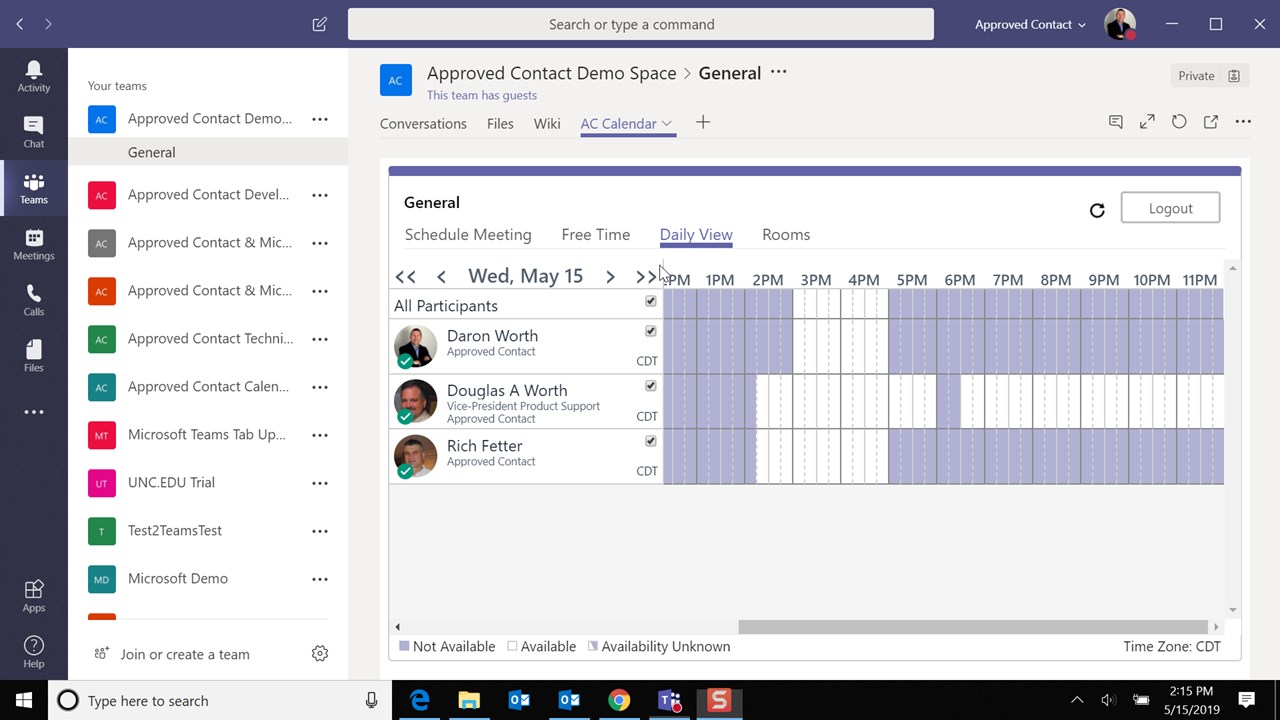Open Calls in the sidebar
Image resolution: width=1280 pixels, height=720 pixels.
(34, 300)
